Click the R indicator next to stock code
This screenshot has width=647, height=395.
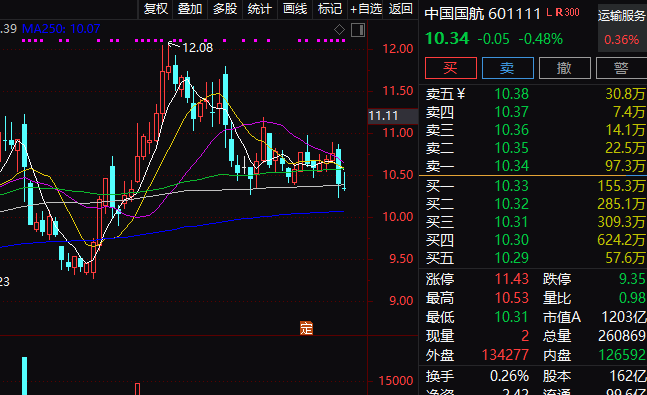click(559, 12)
